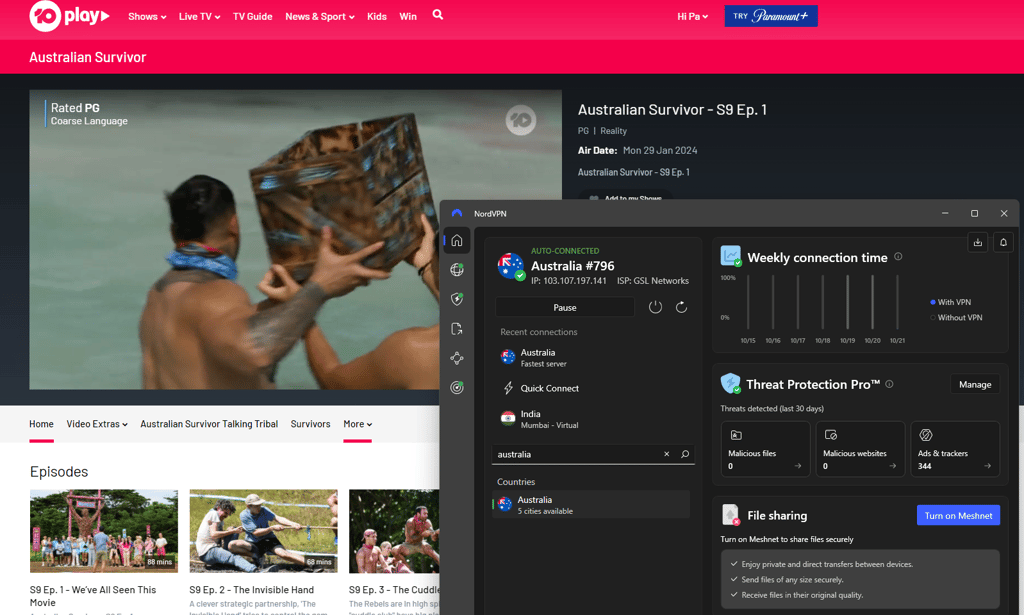Click the India flag in recent connections
This screenshot has width=1024, height=615.
point(507,418)
